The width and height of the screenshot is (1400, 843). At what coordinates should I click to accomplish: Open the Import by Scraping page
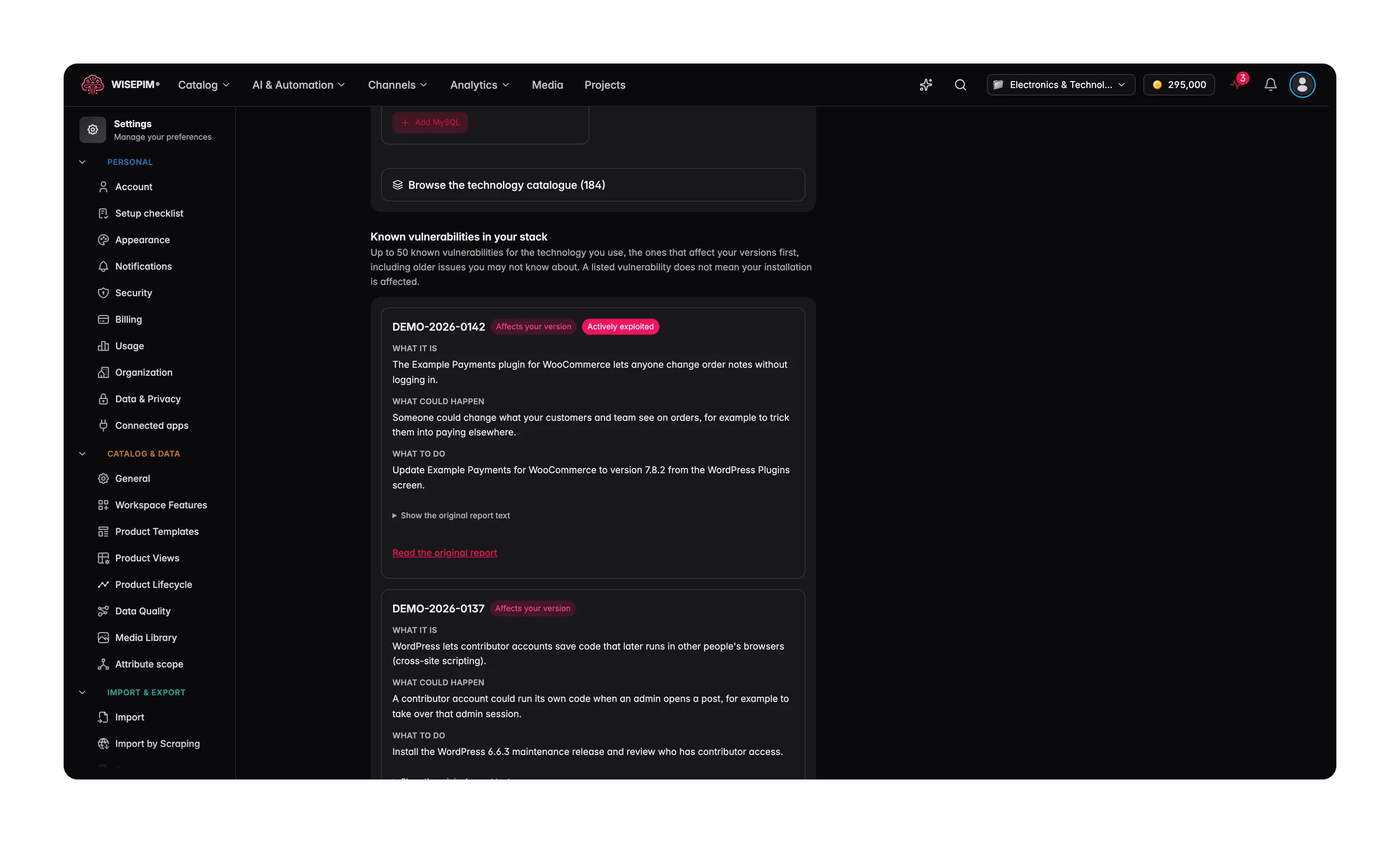157,744
